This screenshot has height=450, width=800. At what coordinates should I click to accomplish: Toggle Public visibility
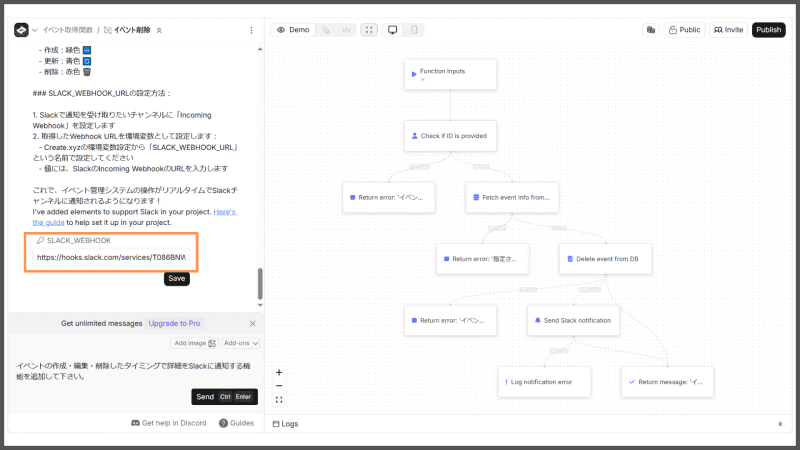click(x=684, y=30)
